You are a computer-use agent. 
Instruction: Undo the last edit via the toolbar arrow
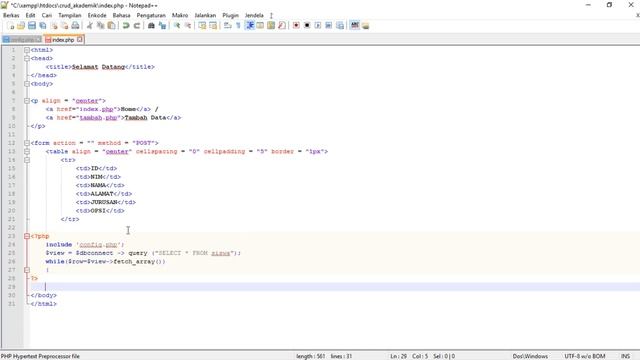click(x=126, y=26)
